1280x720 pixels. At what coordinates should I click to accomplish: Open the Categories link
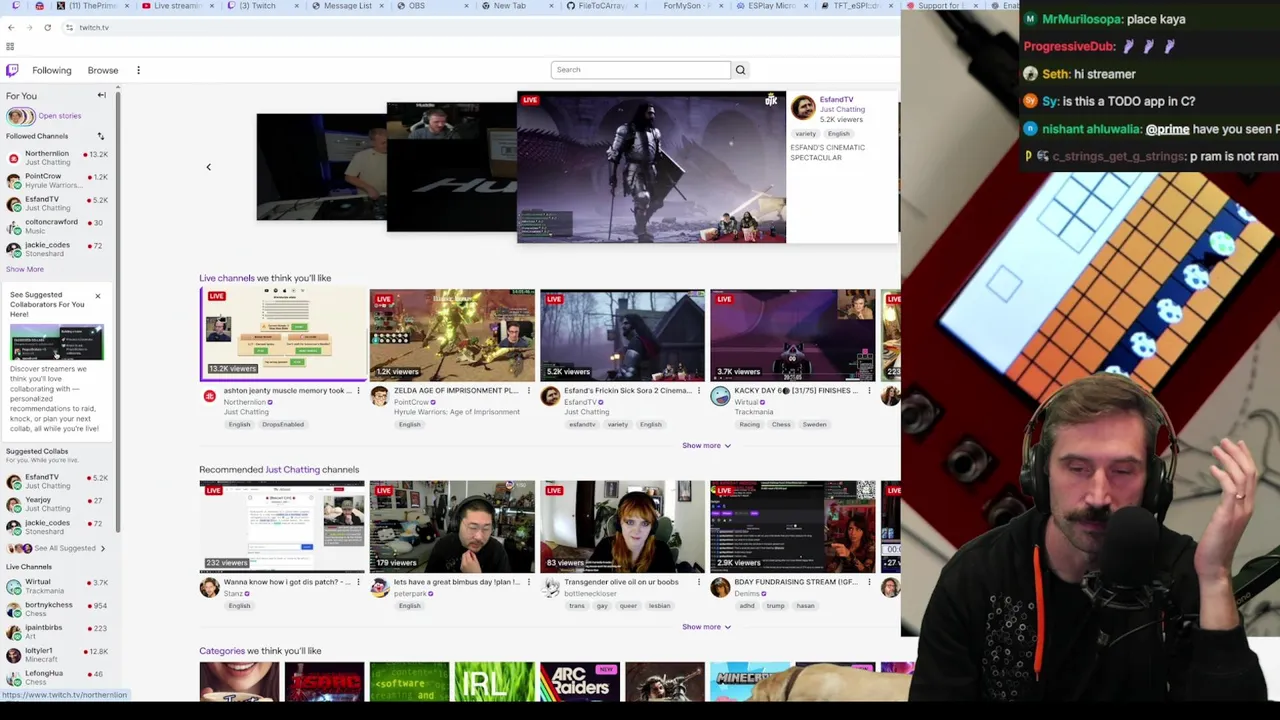tap(222, 651)
